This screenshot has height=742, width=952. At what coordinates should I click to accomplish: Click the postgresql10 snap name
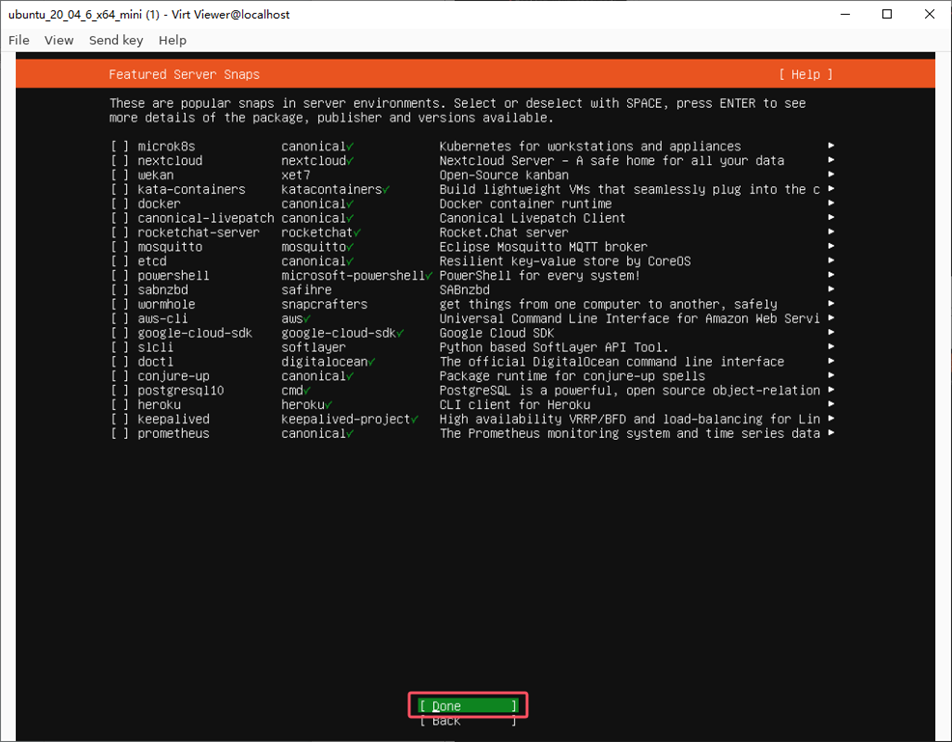pos(180,390)
